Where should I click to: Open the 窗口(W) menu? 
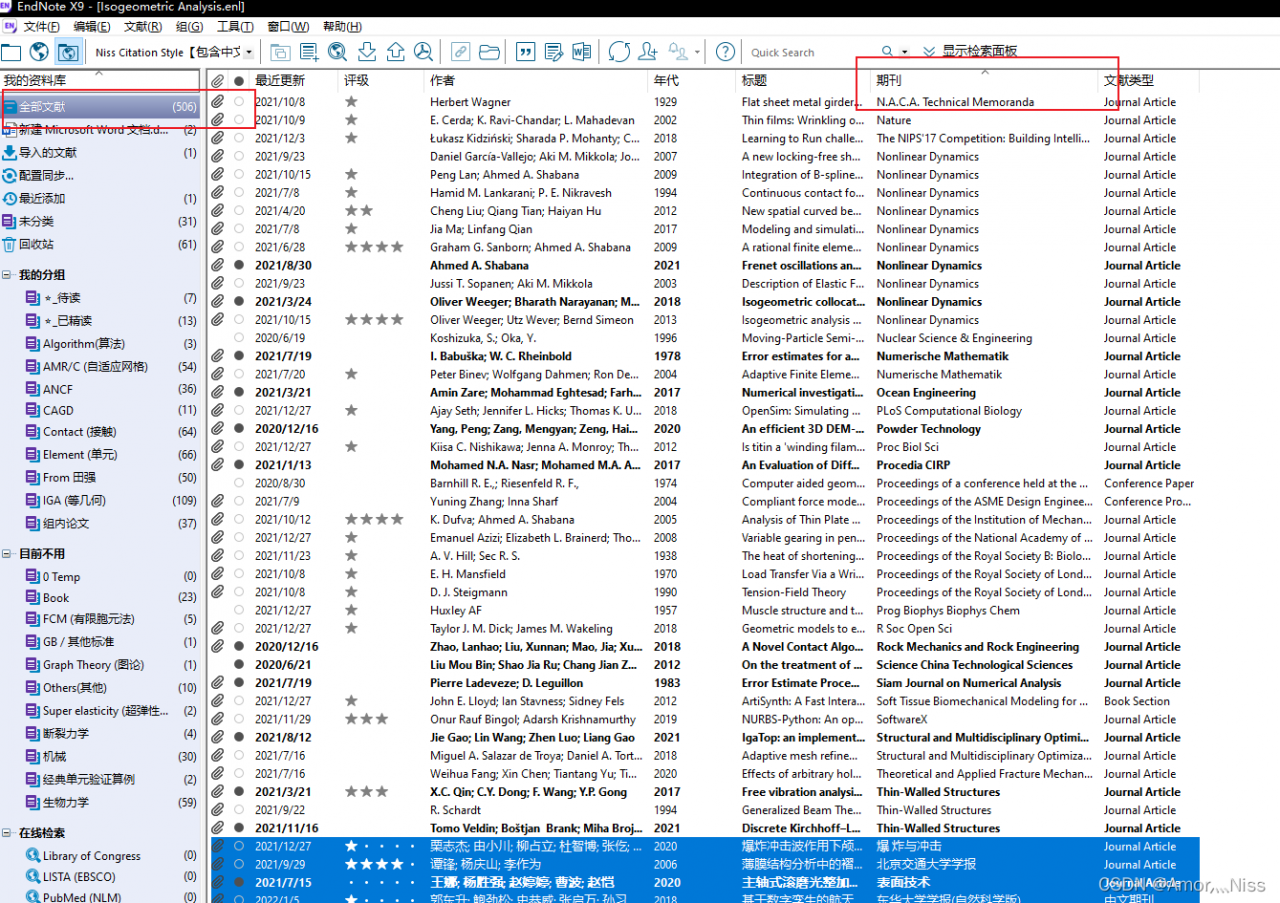pos(288,26)
